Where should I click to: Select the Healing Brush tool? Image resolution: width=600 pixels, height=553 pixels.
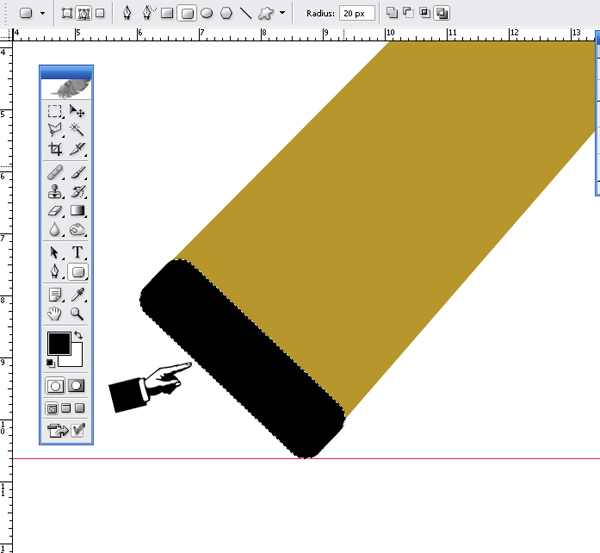click(x=55, y=172)
